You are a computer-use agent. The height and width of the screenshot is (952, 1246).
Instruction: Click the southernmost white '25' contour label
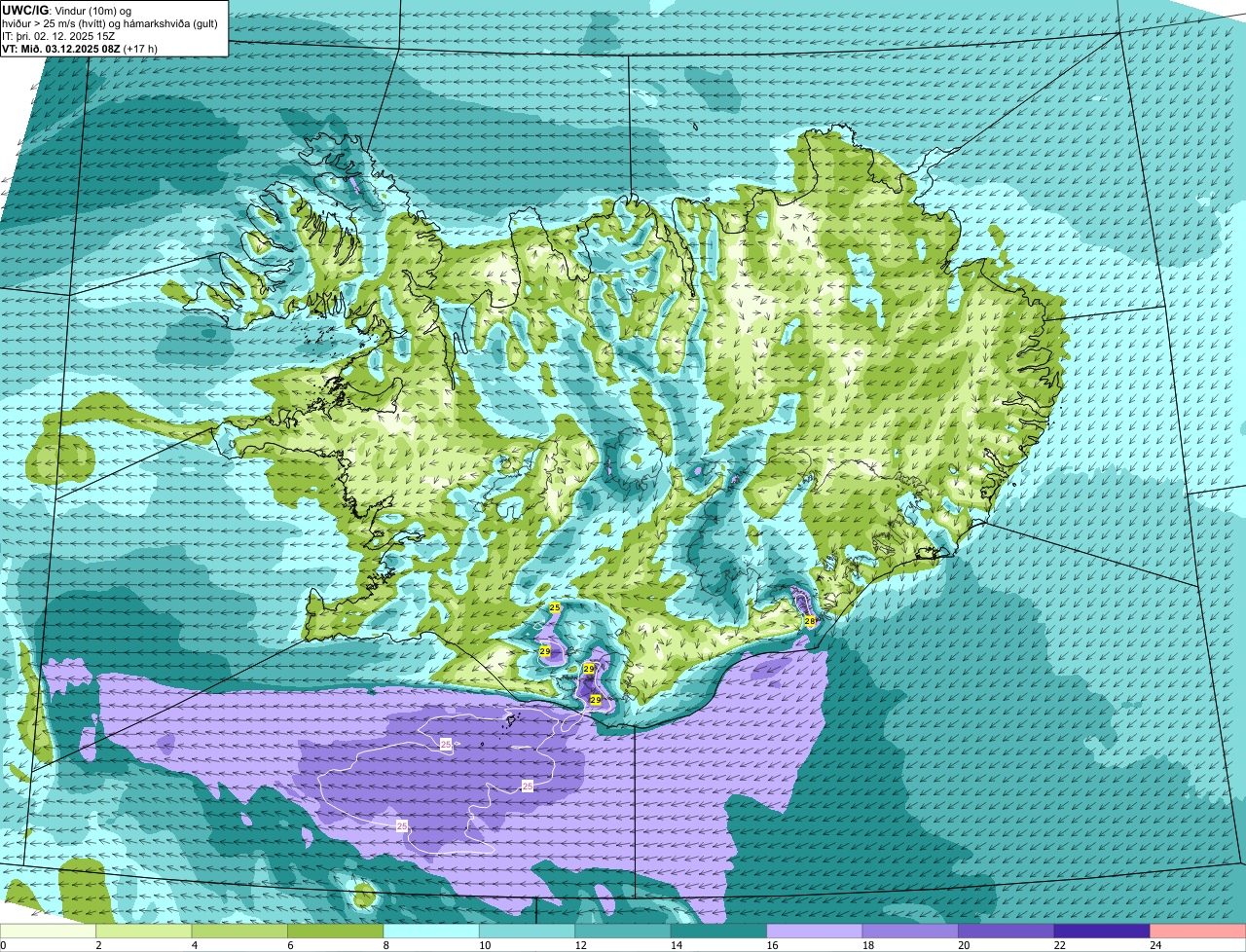coord(402,825)
